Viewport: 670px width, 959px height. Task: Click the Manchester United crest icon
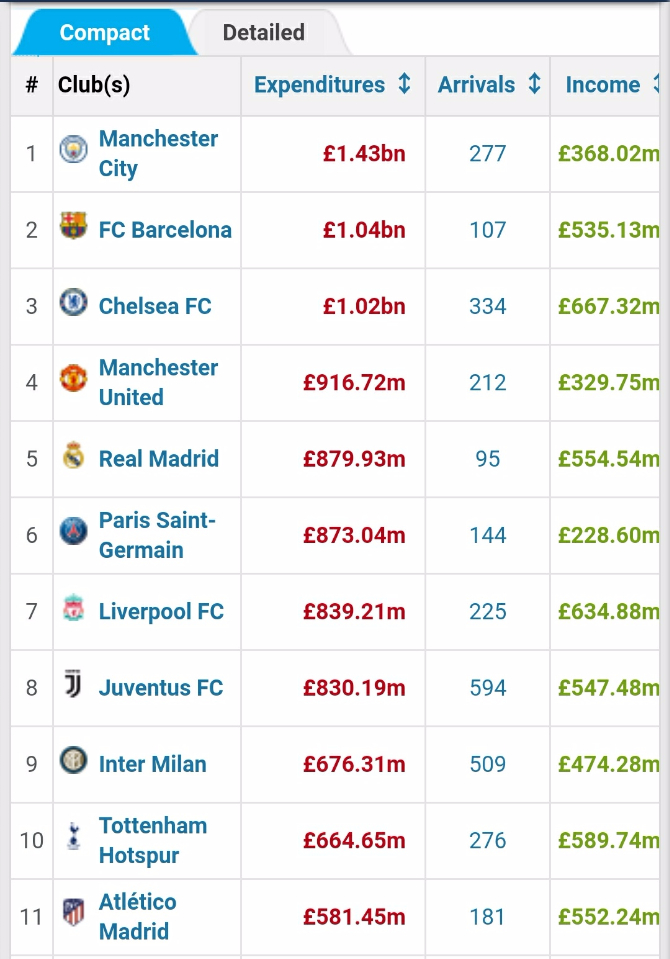pyautogui.click(x=73, y=379)
